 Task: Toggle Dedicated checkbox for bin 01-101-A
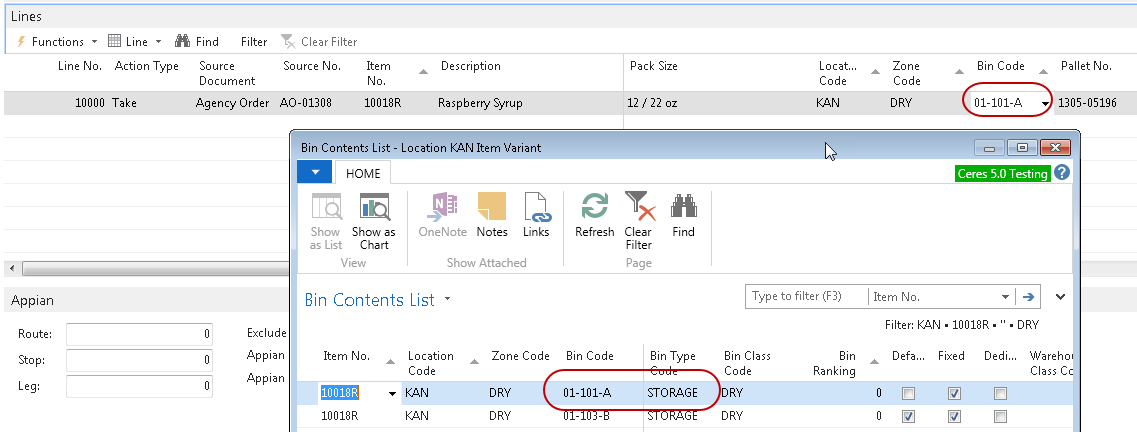click(x=1000, y=394)
